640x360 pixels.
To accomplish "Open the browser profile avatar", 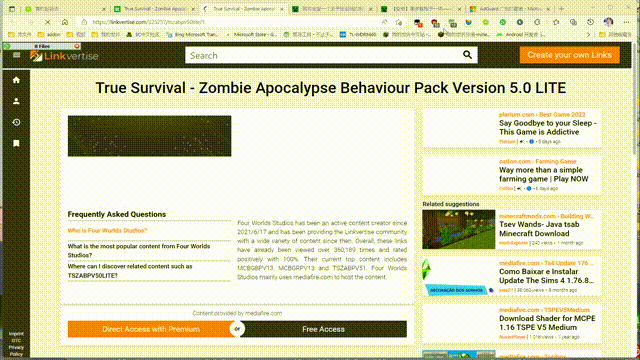I will tap(608, 22).
